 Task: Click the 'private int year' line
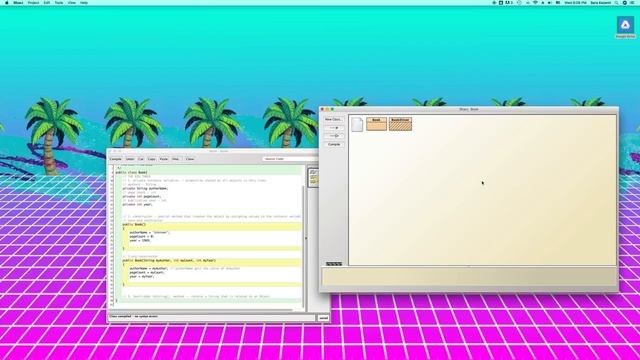[138, 204]
